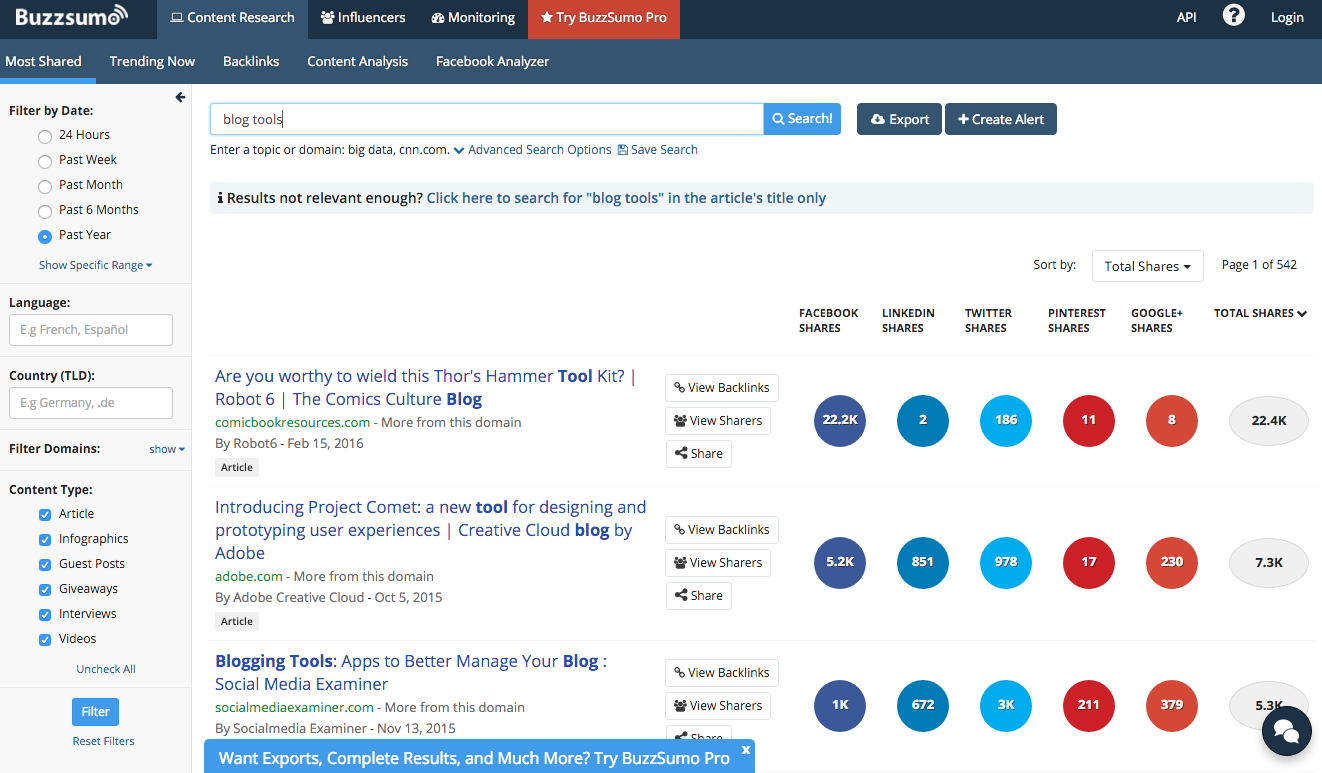The height and width of the screenshot is (773, 1322).
Task: Click total shares 22.4K oval
Action: coord(1269,420)
